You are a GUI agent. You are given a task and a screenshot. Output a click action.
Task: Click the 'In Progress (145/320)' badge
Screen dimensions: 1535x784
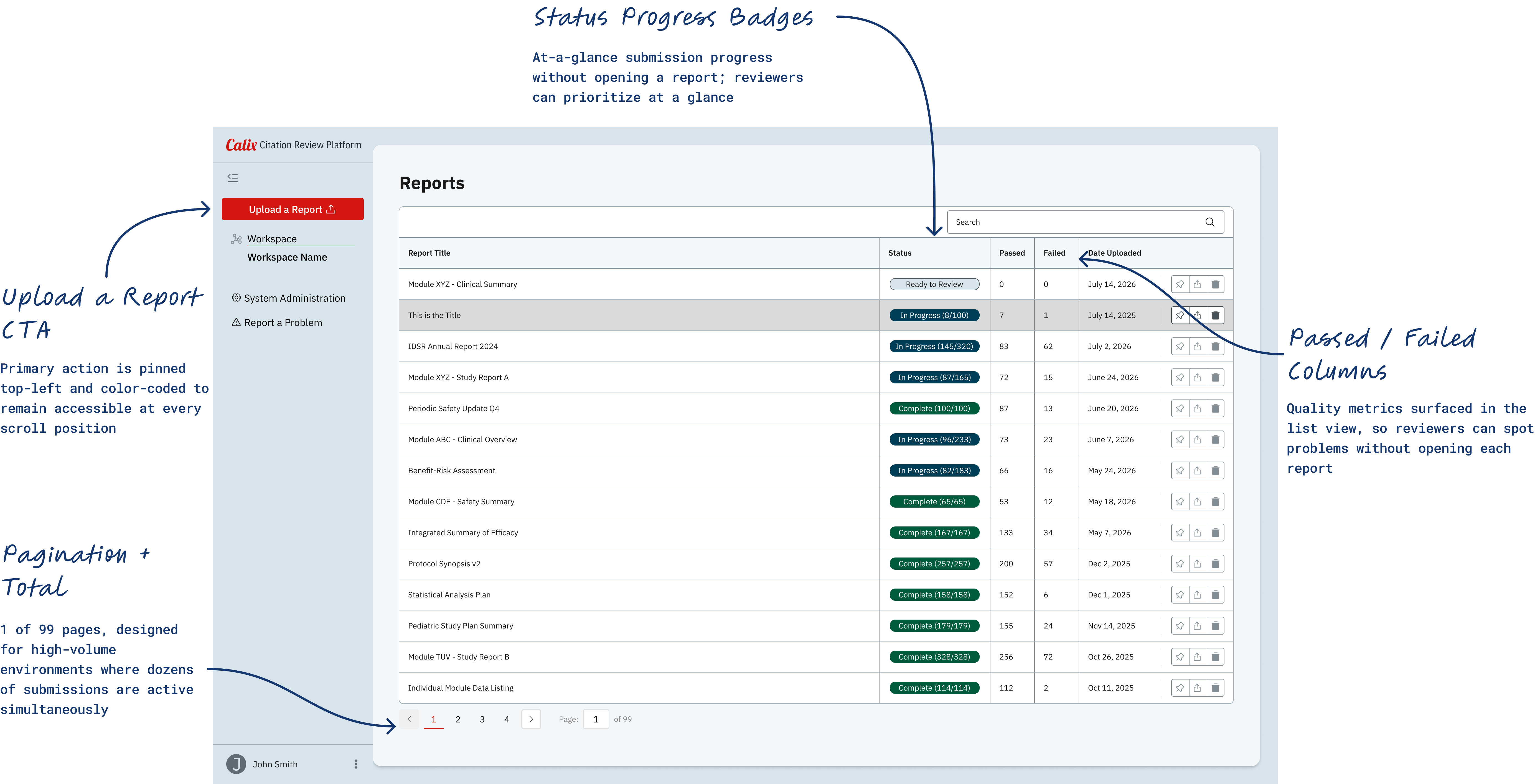tap(934, 346)
